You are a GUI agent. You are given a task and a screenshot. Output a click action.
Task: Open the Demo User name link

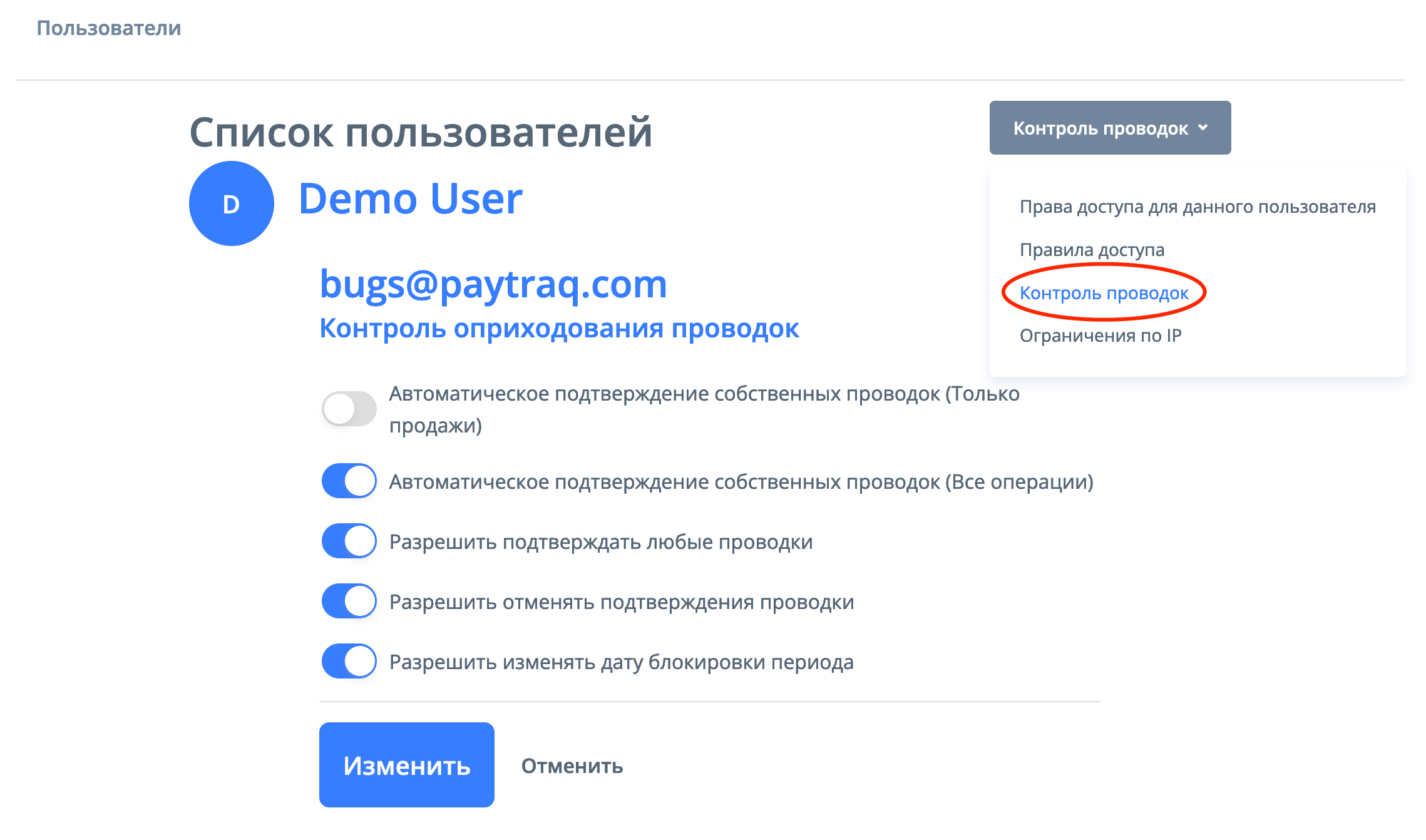tap(410, 199)
